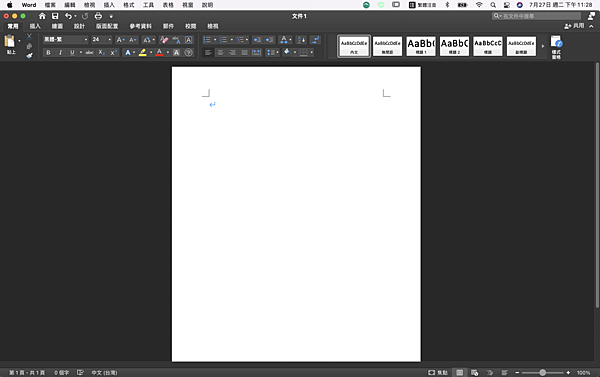Sort text A to Z icon
The width and height of the screenshot is (600, 377).
(302, 40)
